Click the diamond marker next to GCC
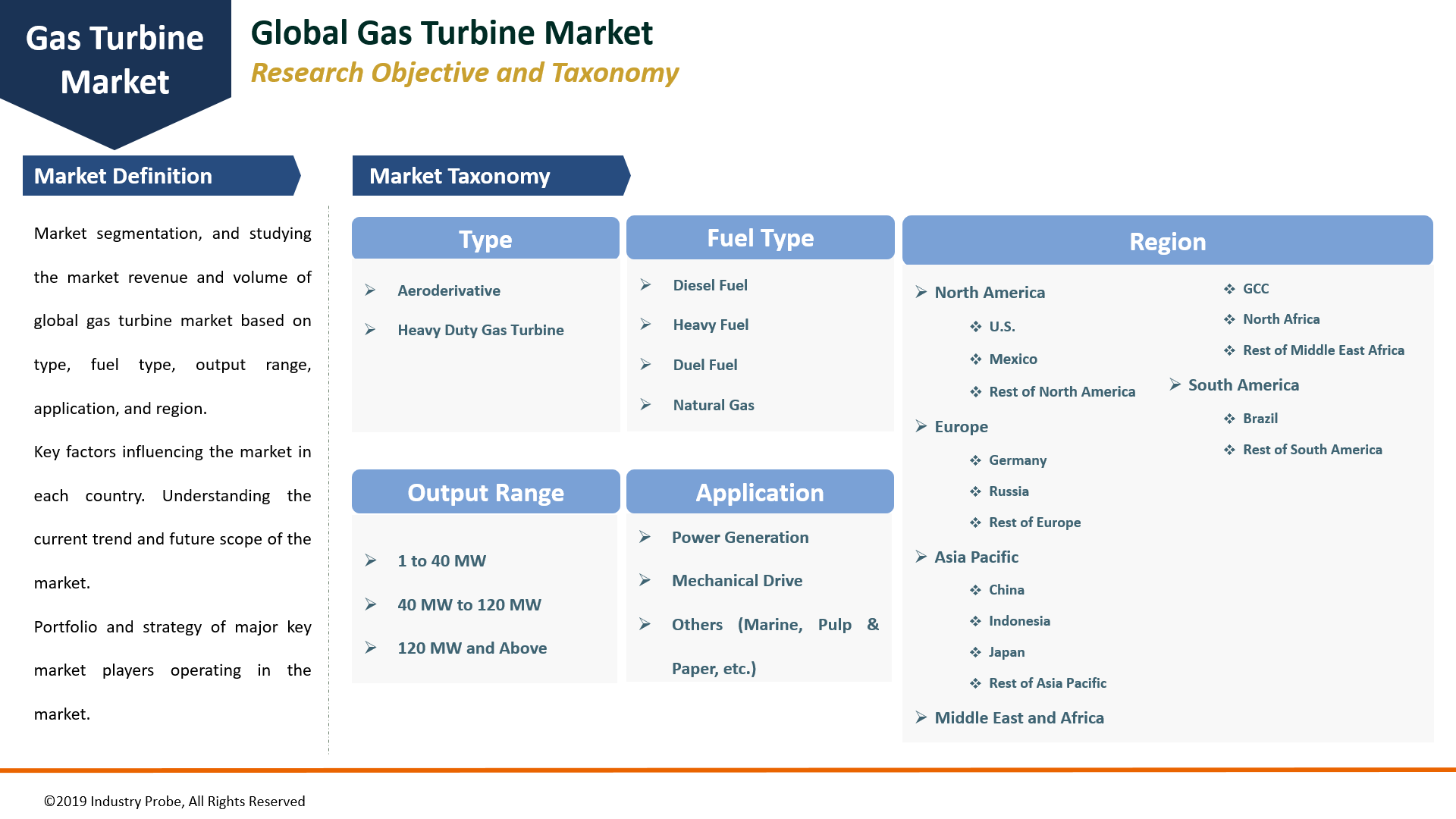 click(1231, 289)
